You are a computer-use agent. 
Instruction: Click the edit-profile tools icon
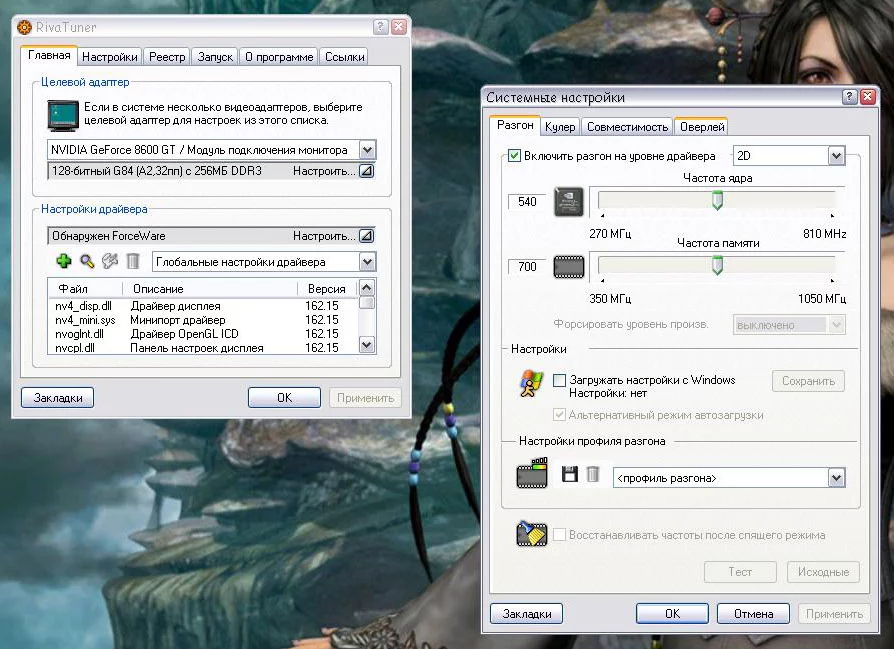click(x=109, y=261)
